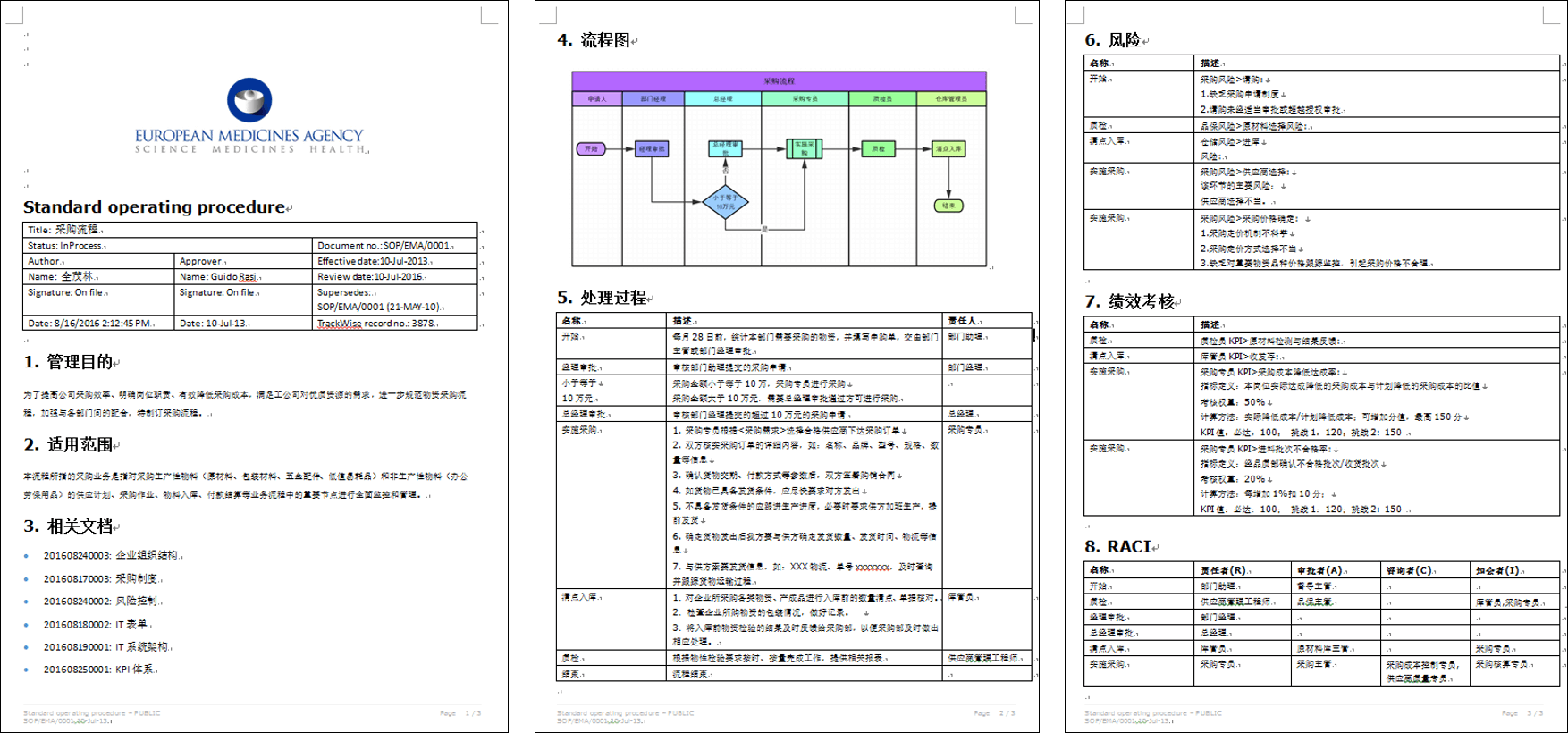Select the 'Name: Guido Rasi' cell

click(242, 277)
